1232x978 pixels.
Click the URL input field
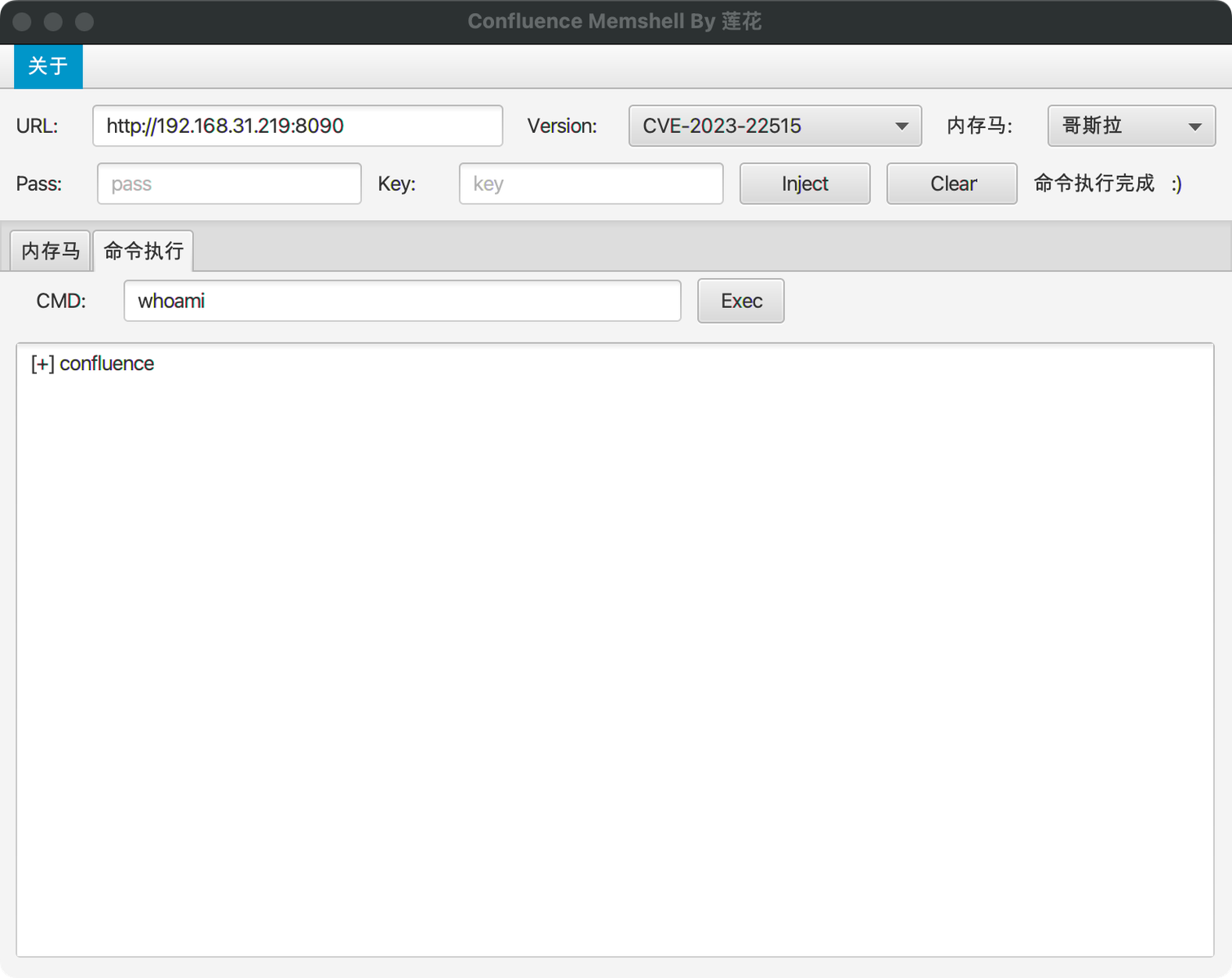tap(298, 126)
